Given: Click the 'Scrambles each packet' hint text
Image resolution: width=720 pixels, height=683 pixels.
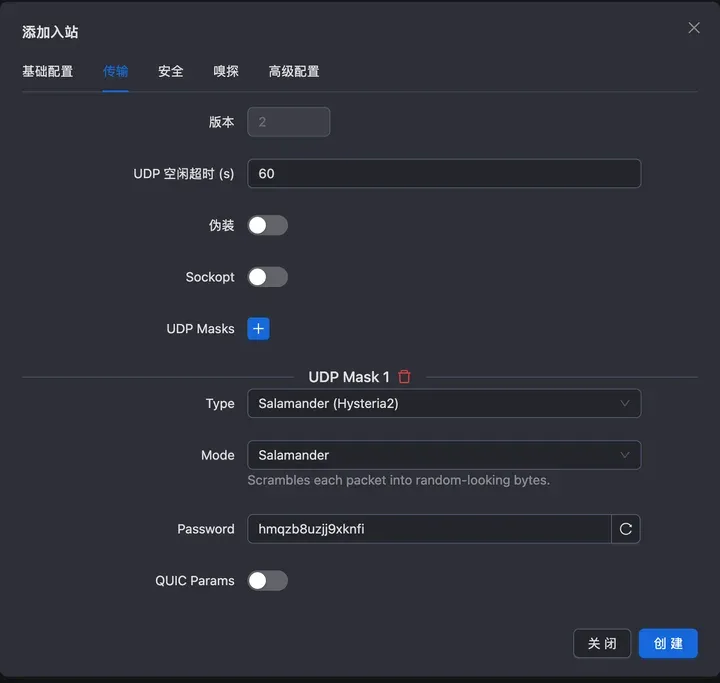Looking at the screenshot, I should 399,480.
